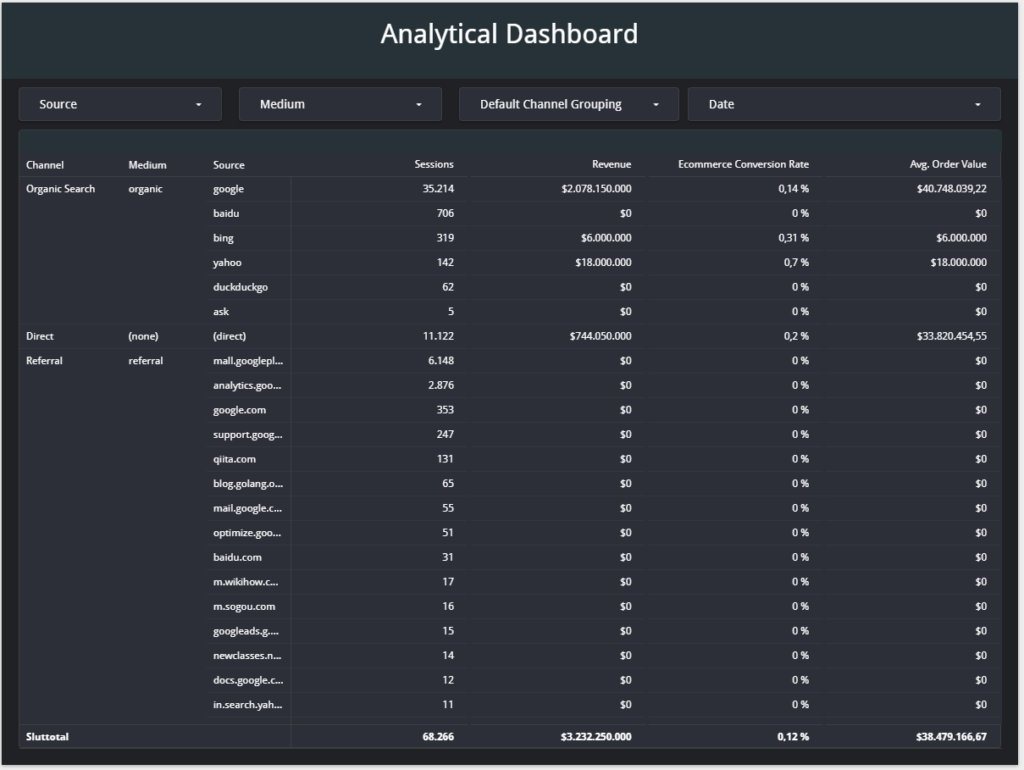Click the support.goog... source cell
The width and height of the screenshot is (1024, 770).
[x=248, y=434]
